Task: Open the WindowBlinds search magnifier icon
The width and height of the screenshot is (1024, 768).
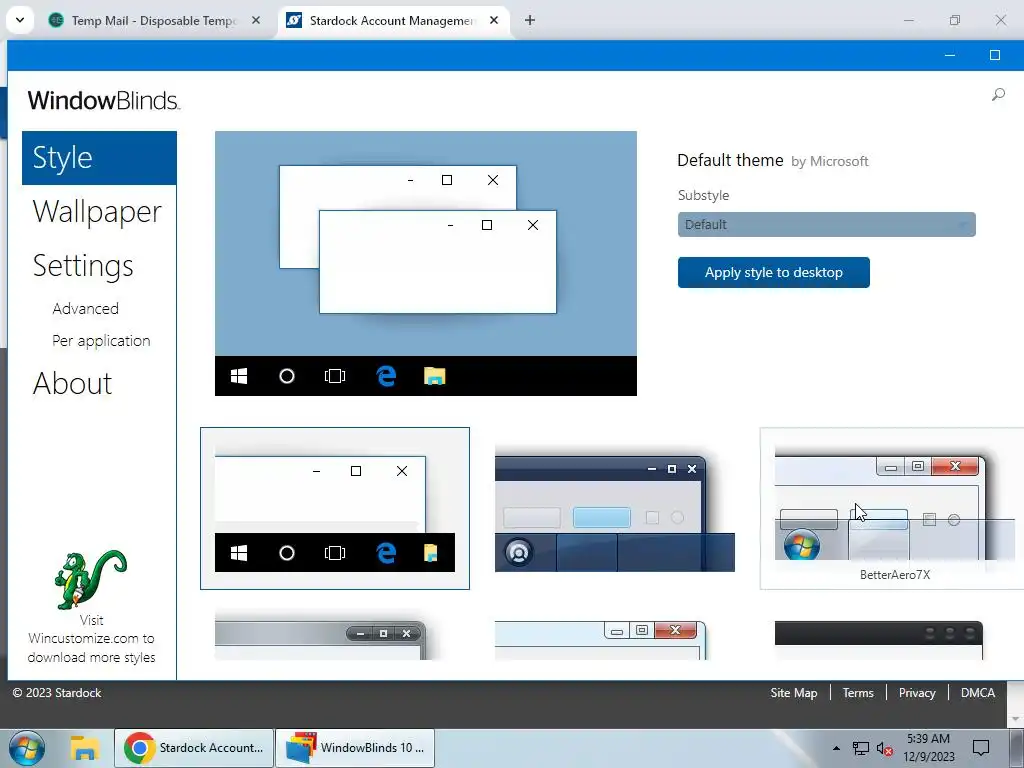Action: pyautogui.click(x=998, y=95)
